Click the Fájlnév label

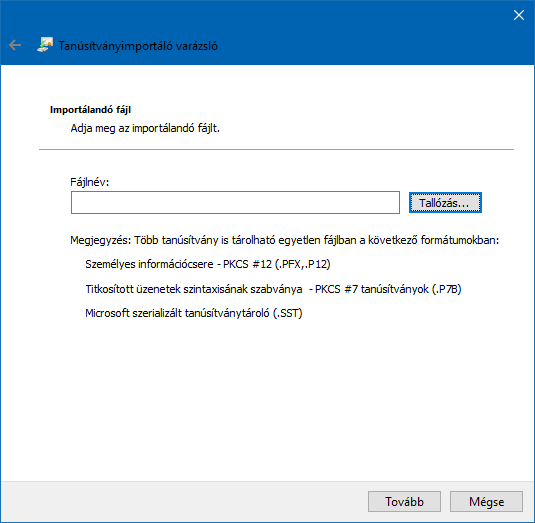pos(89,182)
